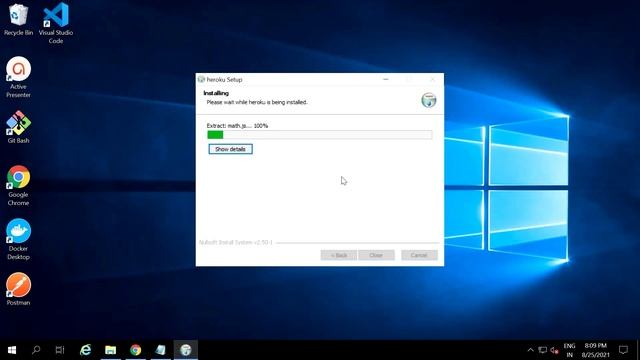Viewport: 640px width, 360px height.
Task: Click the installation progress bar
Action: point(319,135)
